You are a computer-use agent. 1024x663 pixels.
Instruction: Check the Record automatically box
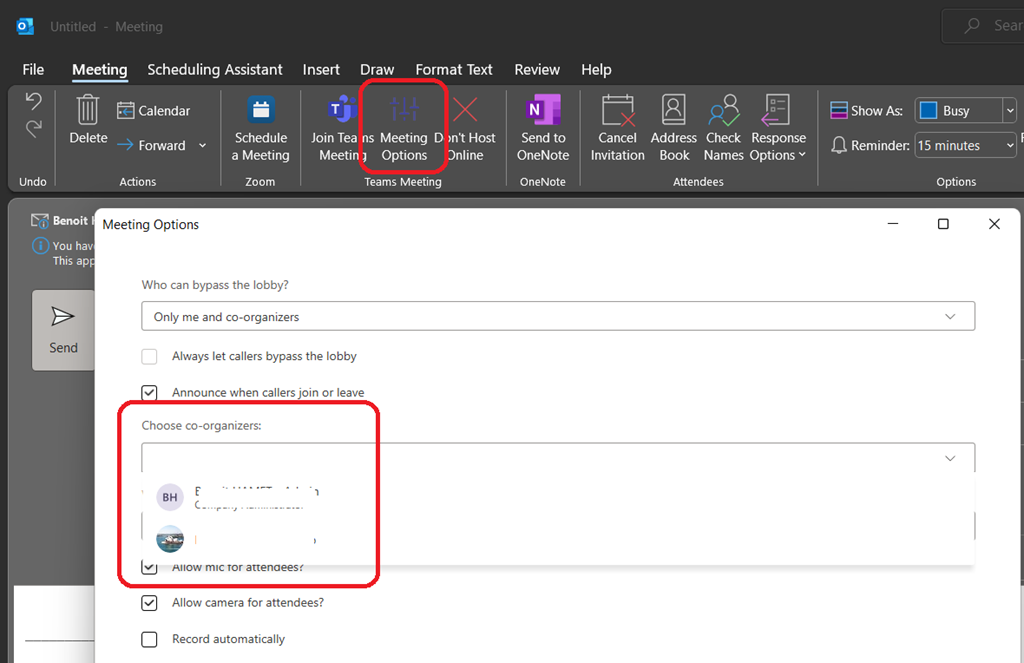[150, 639]
